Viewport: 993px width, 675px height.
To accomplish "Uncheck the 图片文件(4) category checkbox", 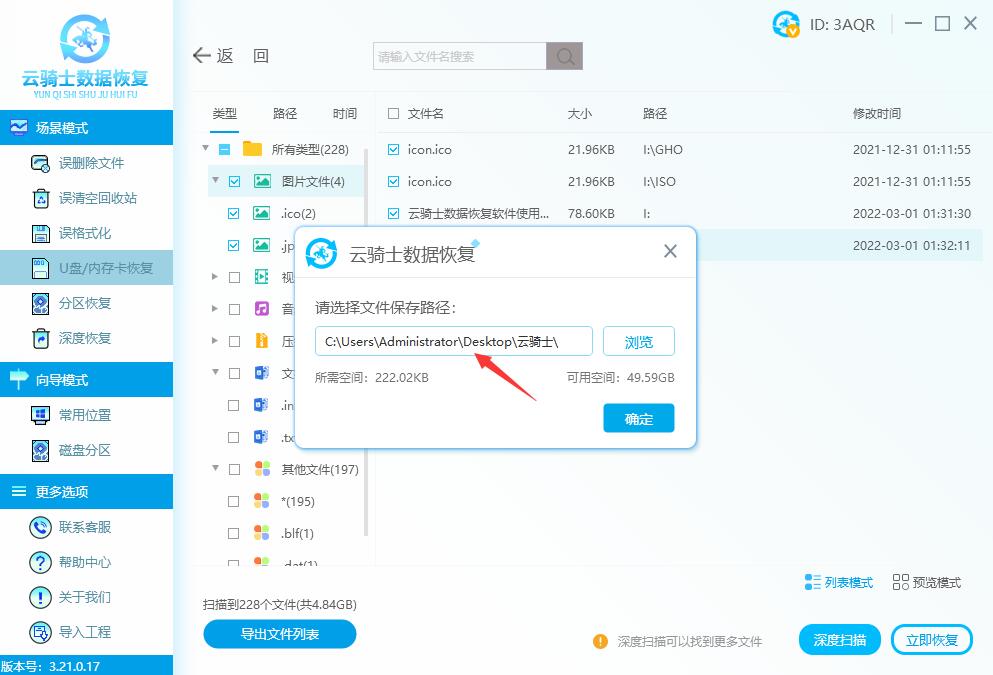I will (x=233, y=181).
